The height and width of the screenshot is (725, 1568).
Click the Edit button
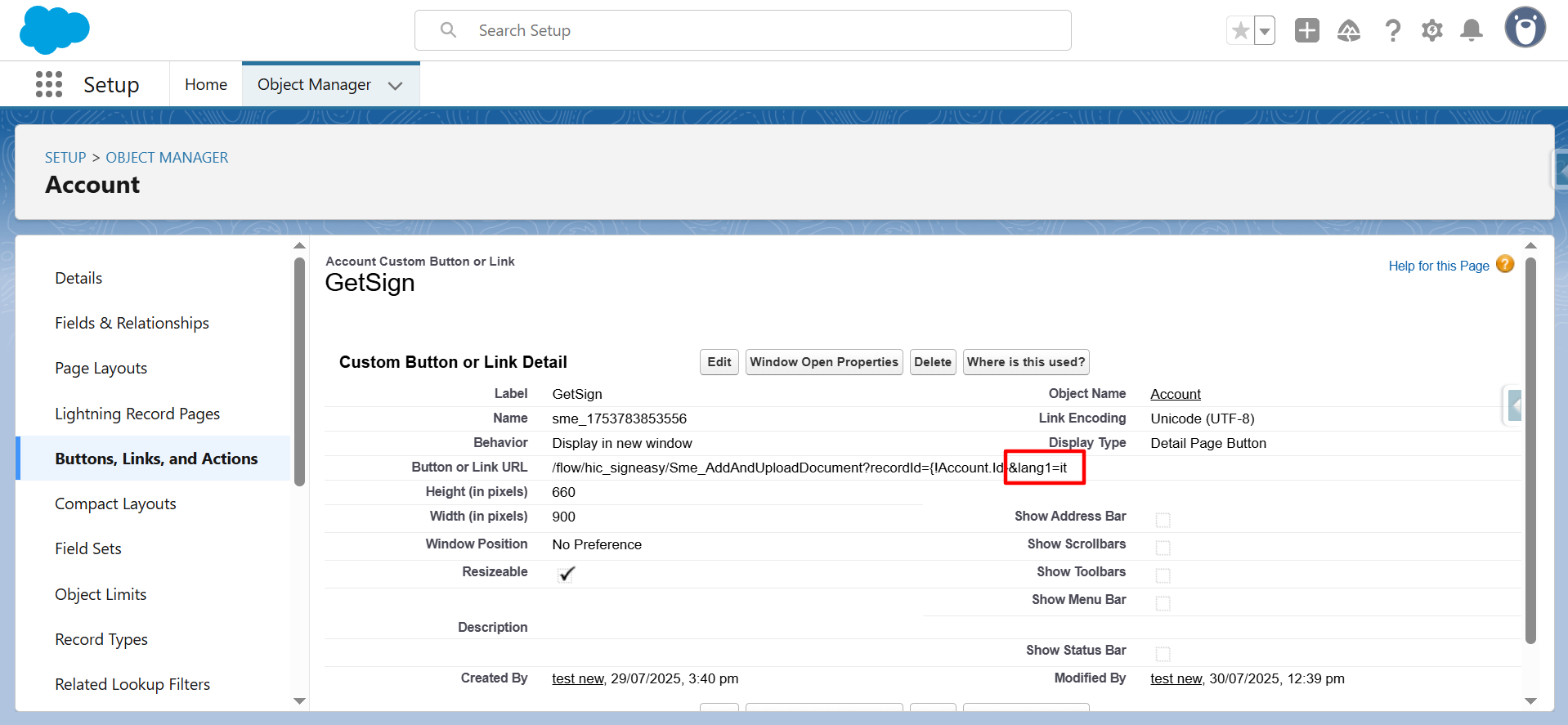719,362
